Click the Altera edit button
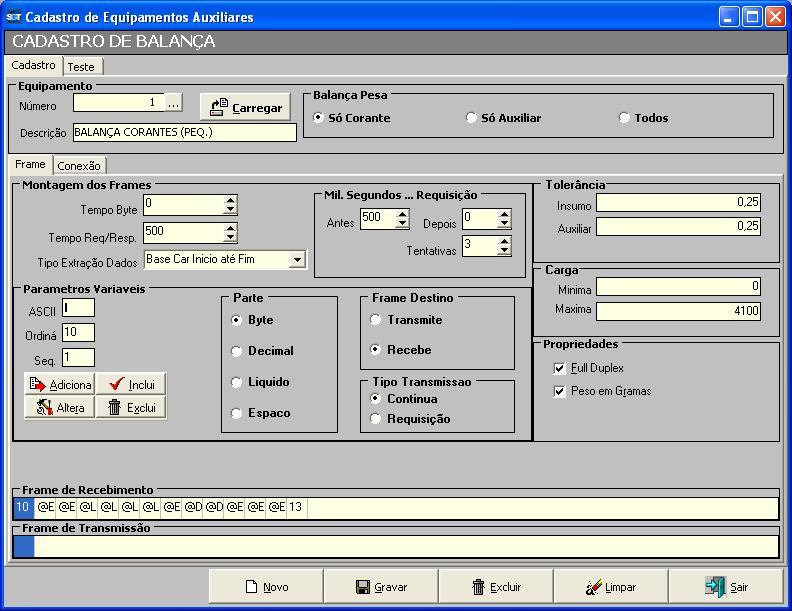Image resolution: width=792 pixels, height=611 pixels. point(60,407)
